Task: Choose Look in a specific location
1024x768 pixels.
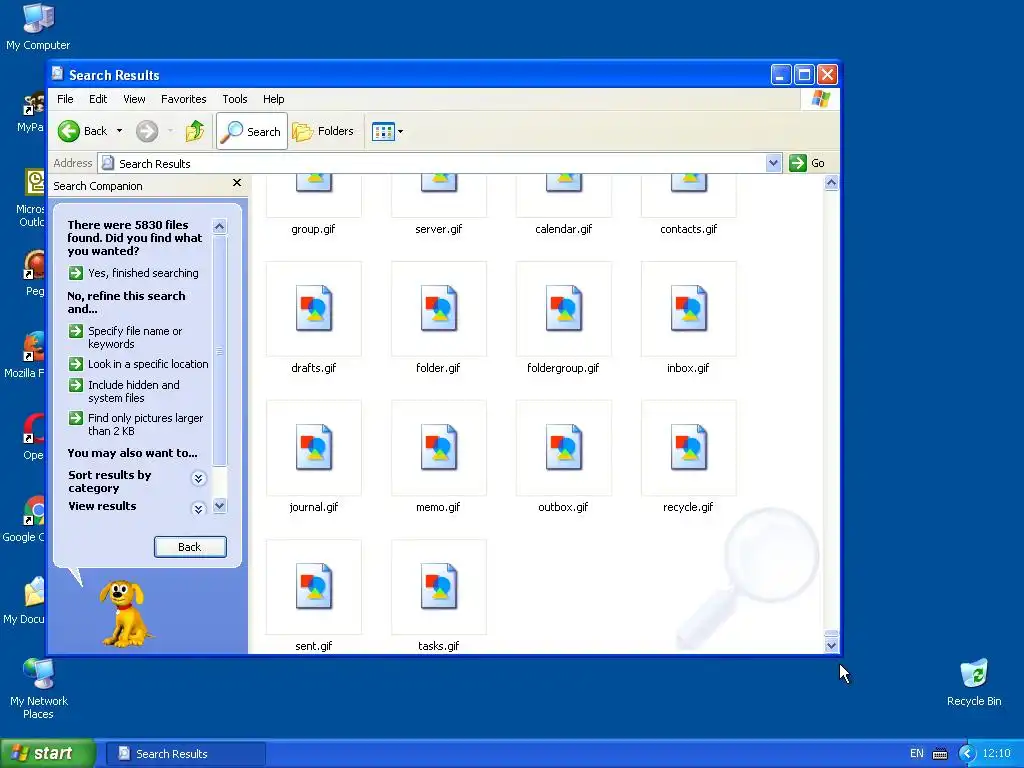Action: click(138, 364)
